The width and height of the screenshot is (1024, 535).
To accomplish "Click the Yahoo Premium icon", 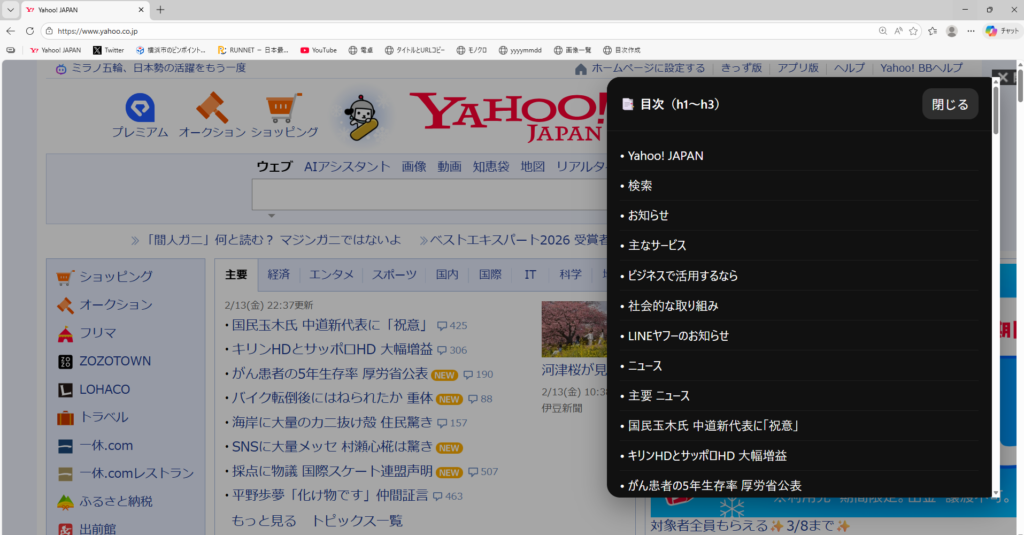I will (140, 108).
